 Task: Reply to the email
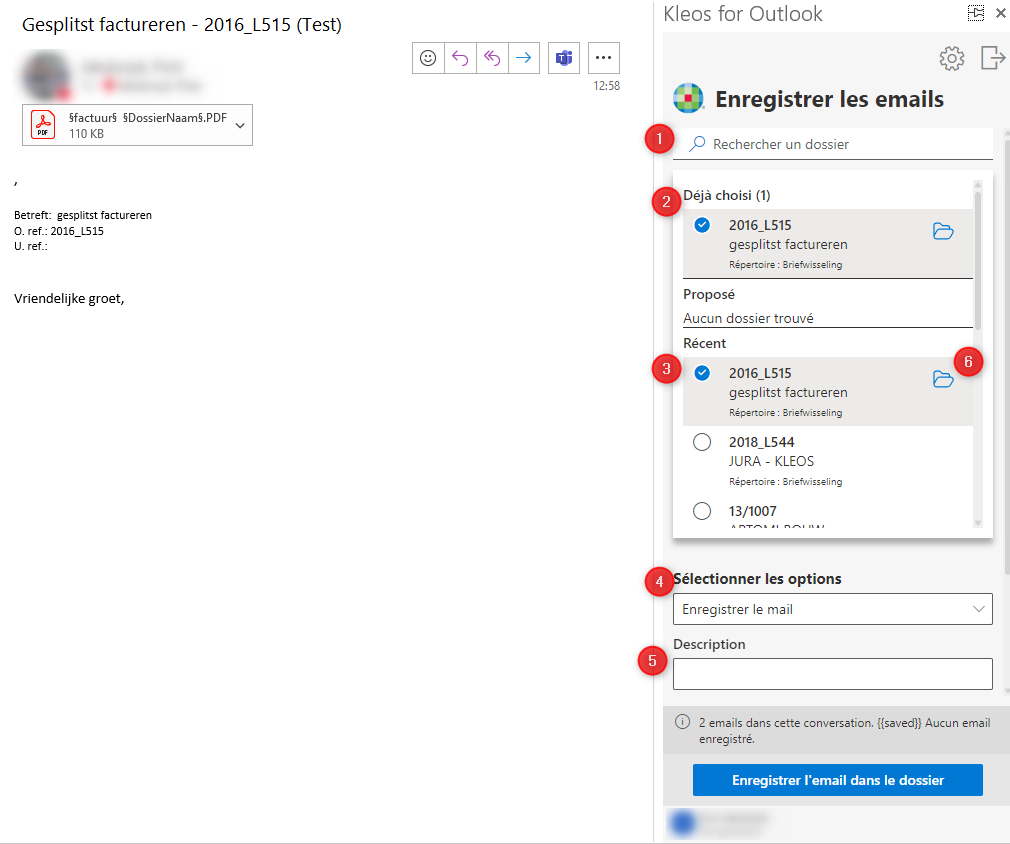click(460, 58)
